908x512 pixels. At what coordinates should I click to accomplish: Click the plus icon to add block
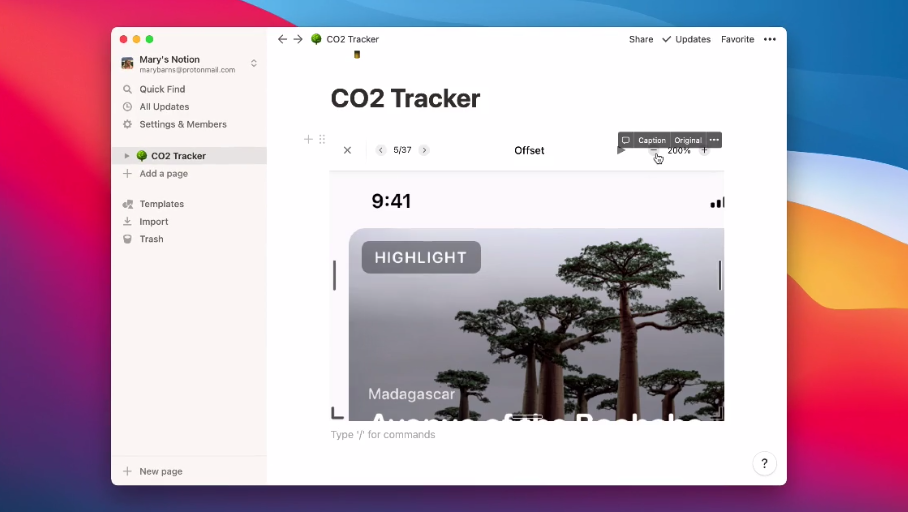pyautogui.click(x=308, y=139)
